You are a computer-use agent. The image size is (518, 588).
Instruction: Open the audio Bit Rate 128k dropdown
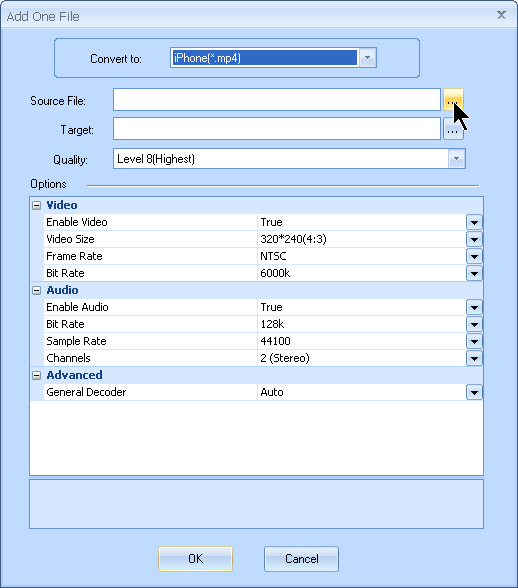(x=474, y=324)
